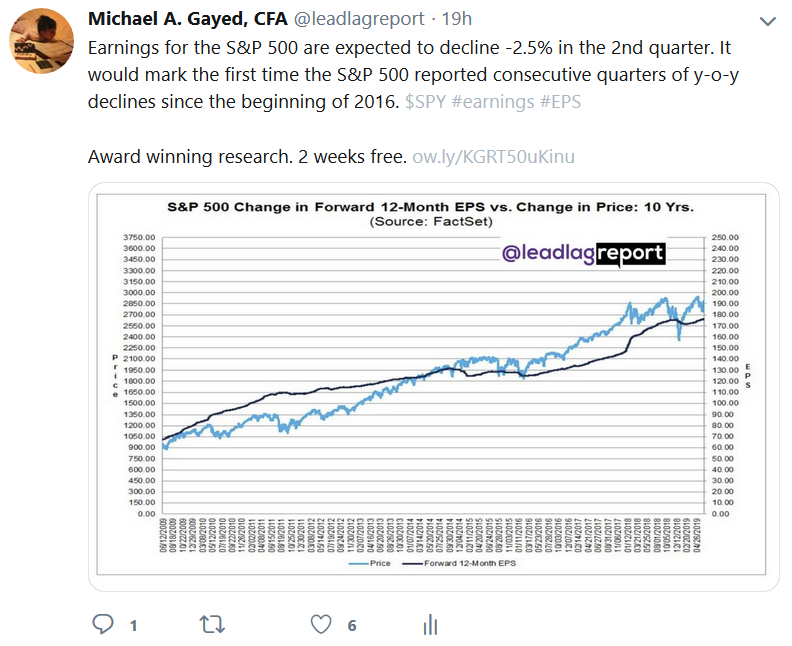Like the tweet with the heart icon
Viewport: 792px width, 646px height.
(320, 625)
